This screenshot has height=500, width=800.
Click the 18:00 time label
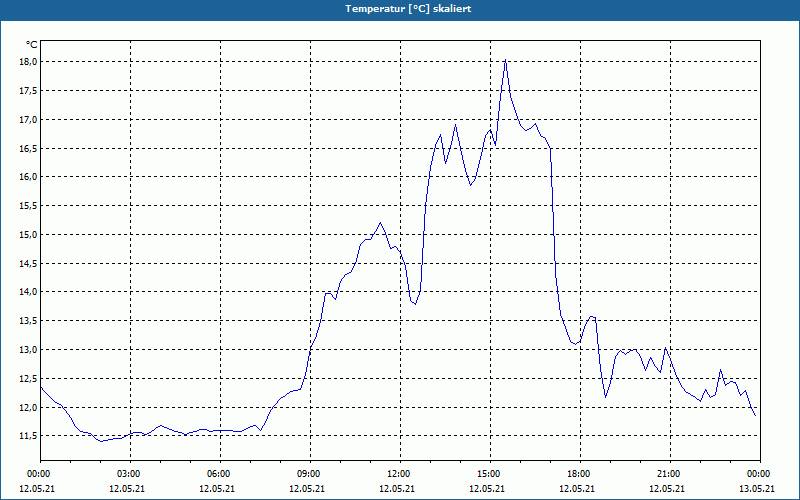click(x=581, y=474)
